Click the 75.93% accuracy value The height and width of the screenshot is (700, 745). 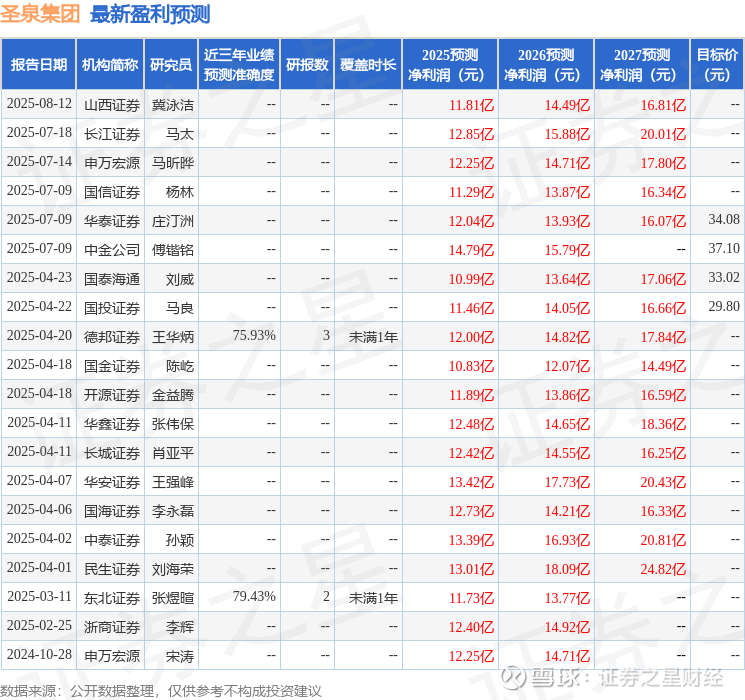[254, 335]
